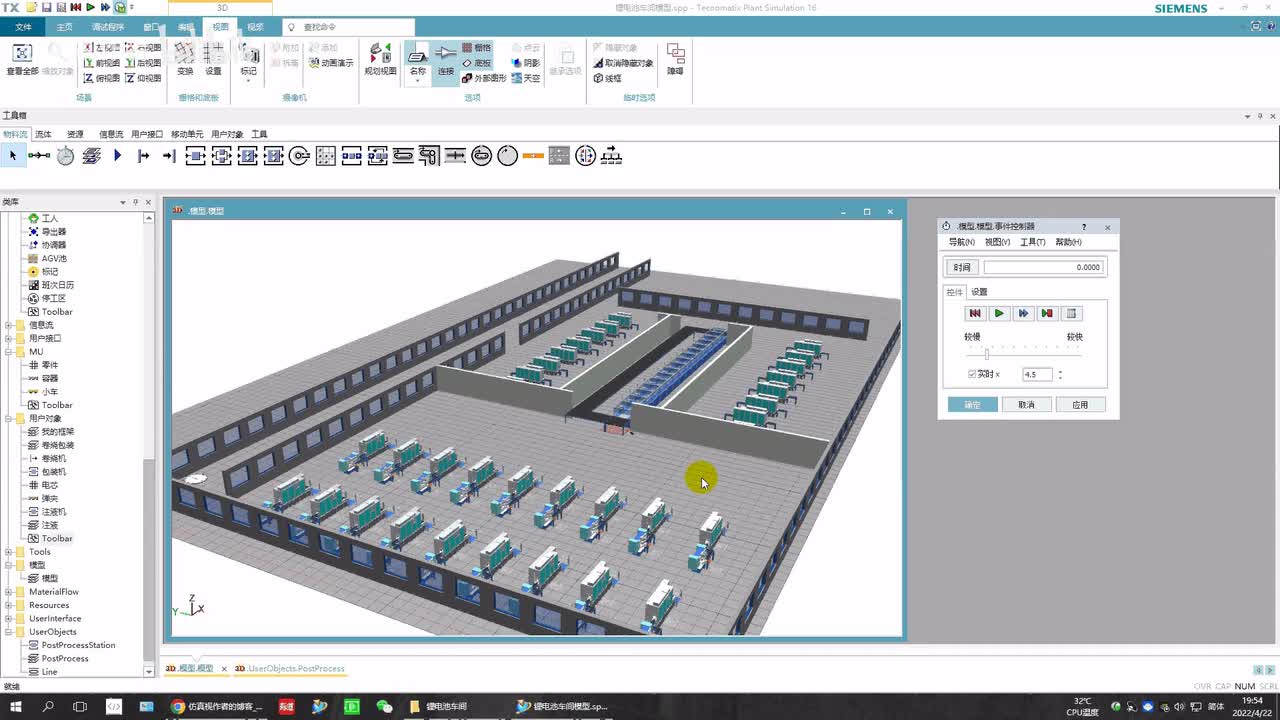Viewport: 1280px width, 720px height.
Task: Select the connector tool in the toolbox
Action: 39,156
